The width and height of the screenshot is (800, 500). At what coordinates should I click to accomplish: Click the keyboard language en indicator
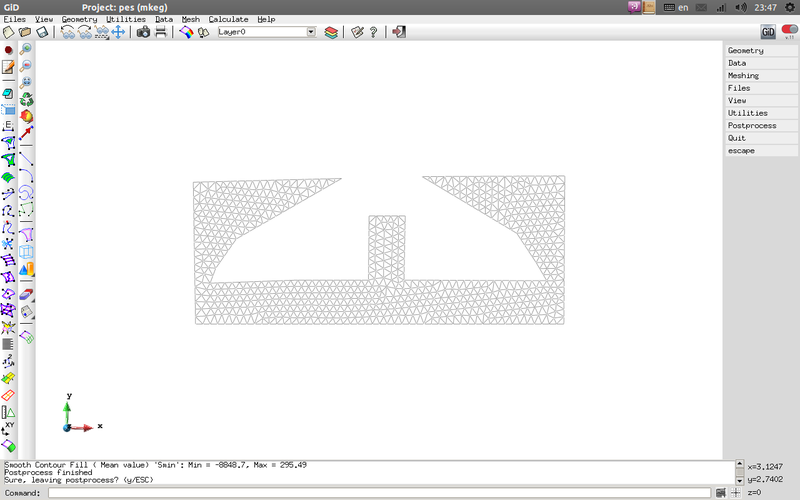[x=676, y=7]
